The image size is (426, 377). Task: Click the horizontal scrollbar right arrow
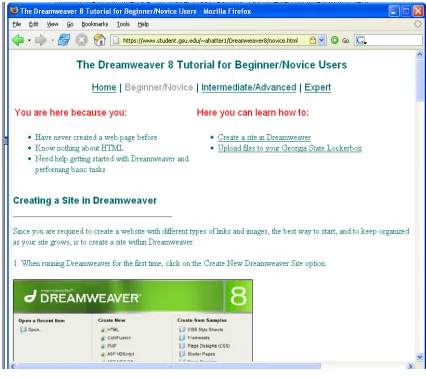(410, 366)
